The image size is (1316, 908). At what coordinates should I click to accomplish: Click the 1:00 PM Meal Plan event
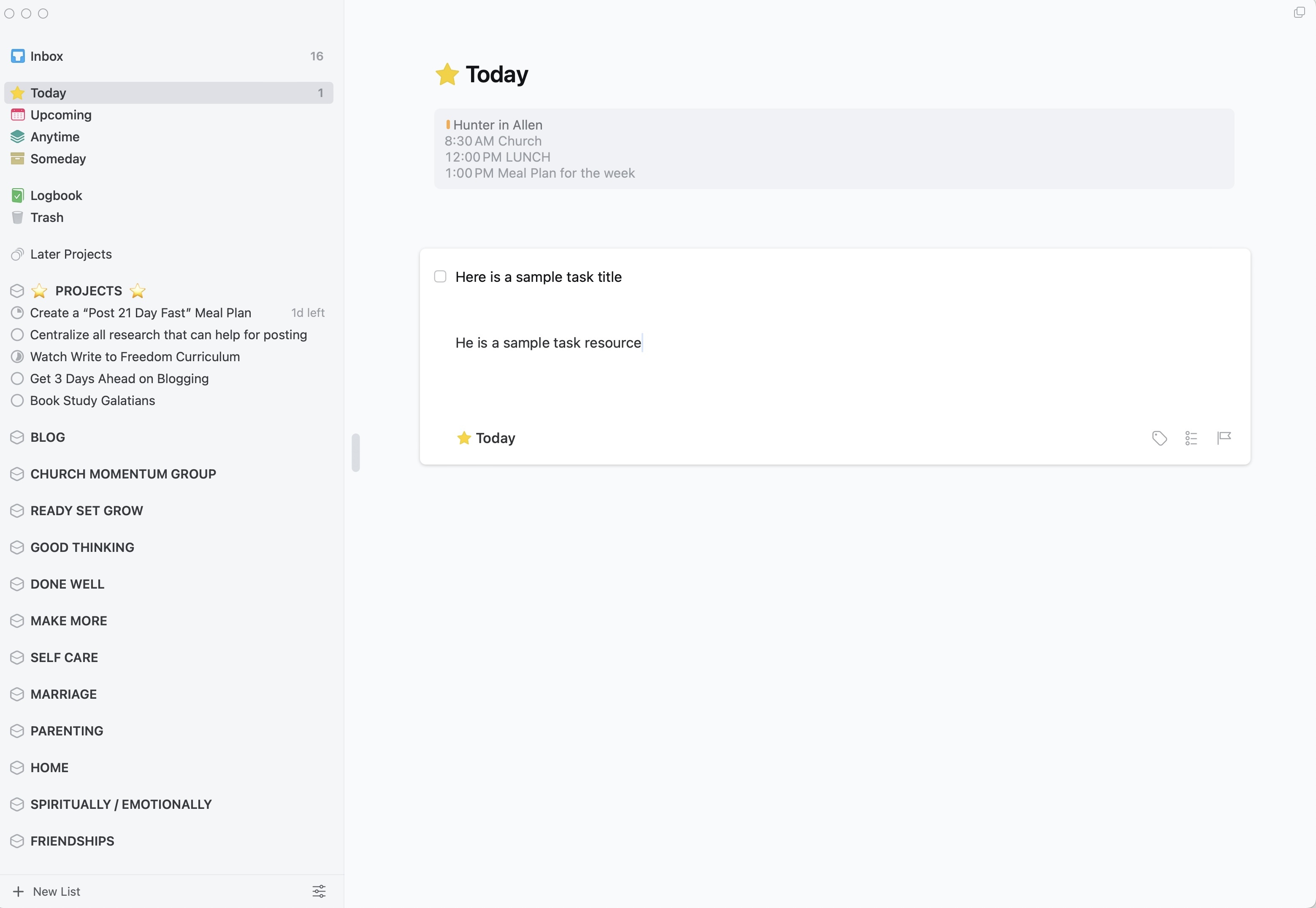click(539, 173)
